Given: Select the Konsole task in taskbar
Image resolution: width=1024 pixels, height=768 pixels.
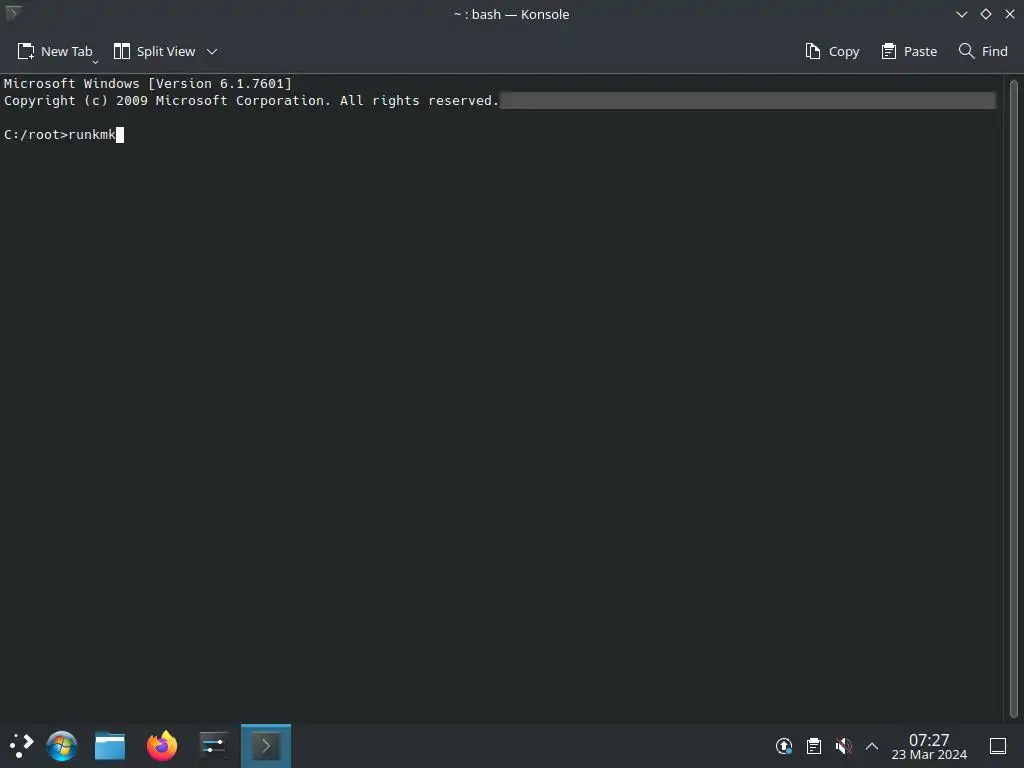Looking at the screenshot, I should [x=266, y=746].
